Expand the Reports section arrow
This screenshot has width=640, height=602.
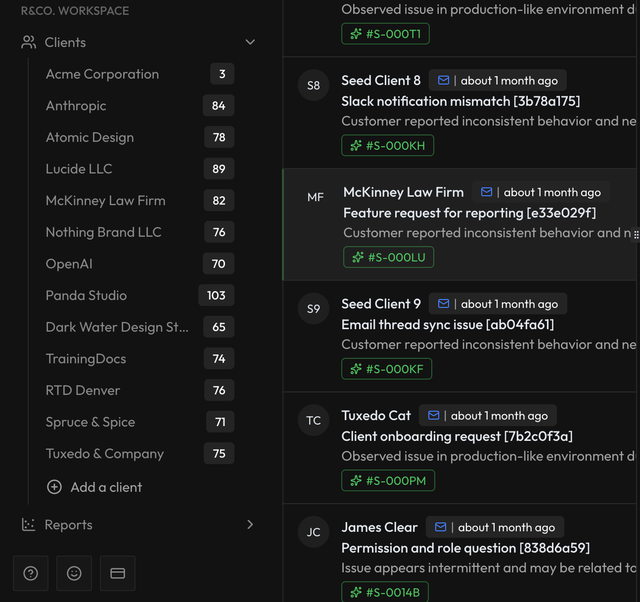(250, 524)
